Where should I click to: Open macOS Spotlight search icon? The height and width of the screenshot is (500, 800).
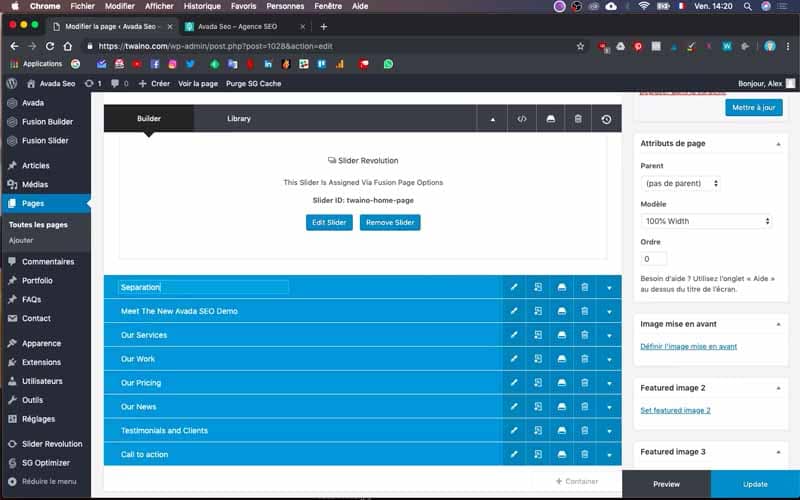(x=747, y=6)
